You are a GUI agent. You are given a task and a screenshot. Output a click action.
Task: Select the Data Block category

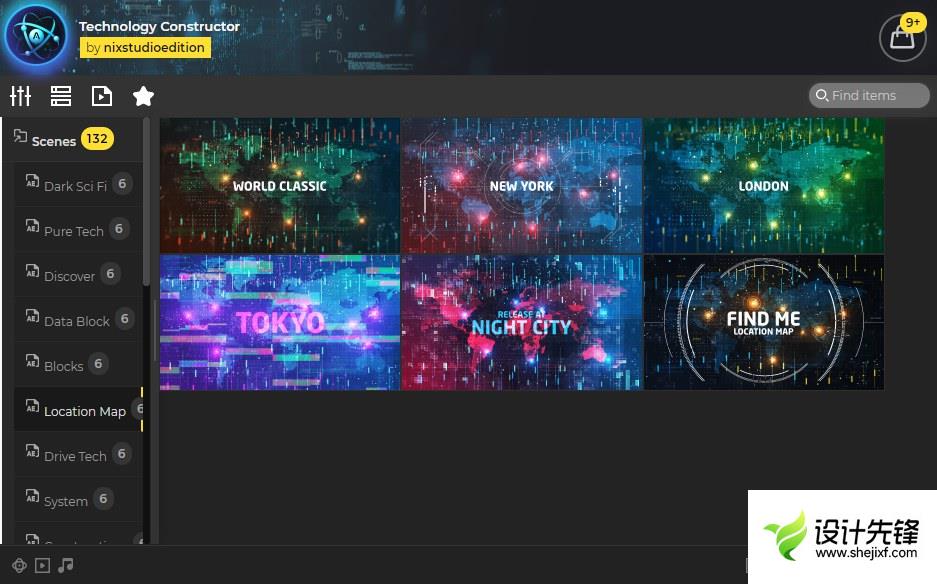pyautogui.click(x=76, y=321)
